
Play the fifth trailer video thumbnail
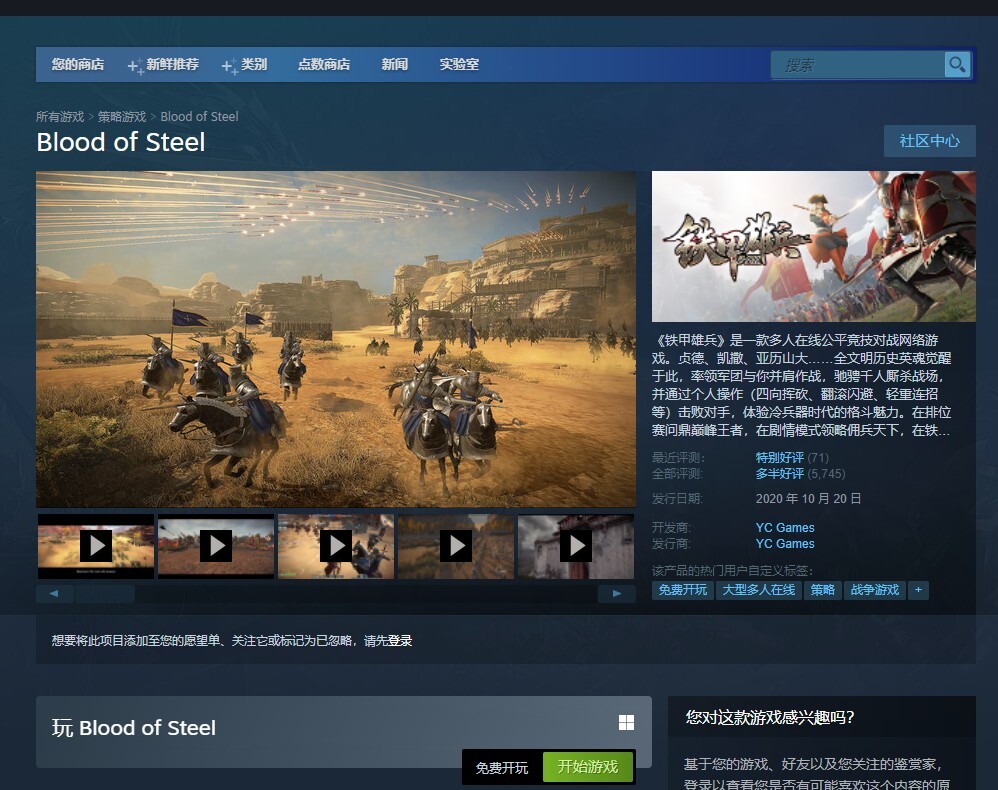[576, 546]
